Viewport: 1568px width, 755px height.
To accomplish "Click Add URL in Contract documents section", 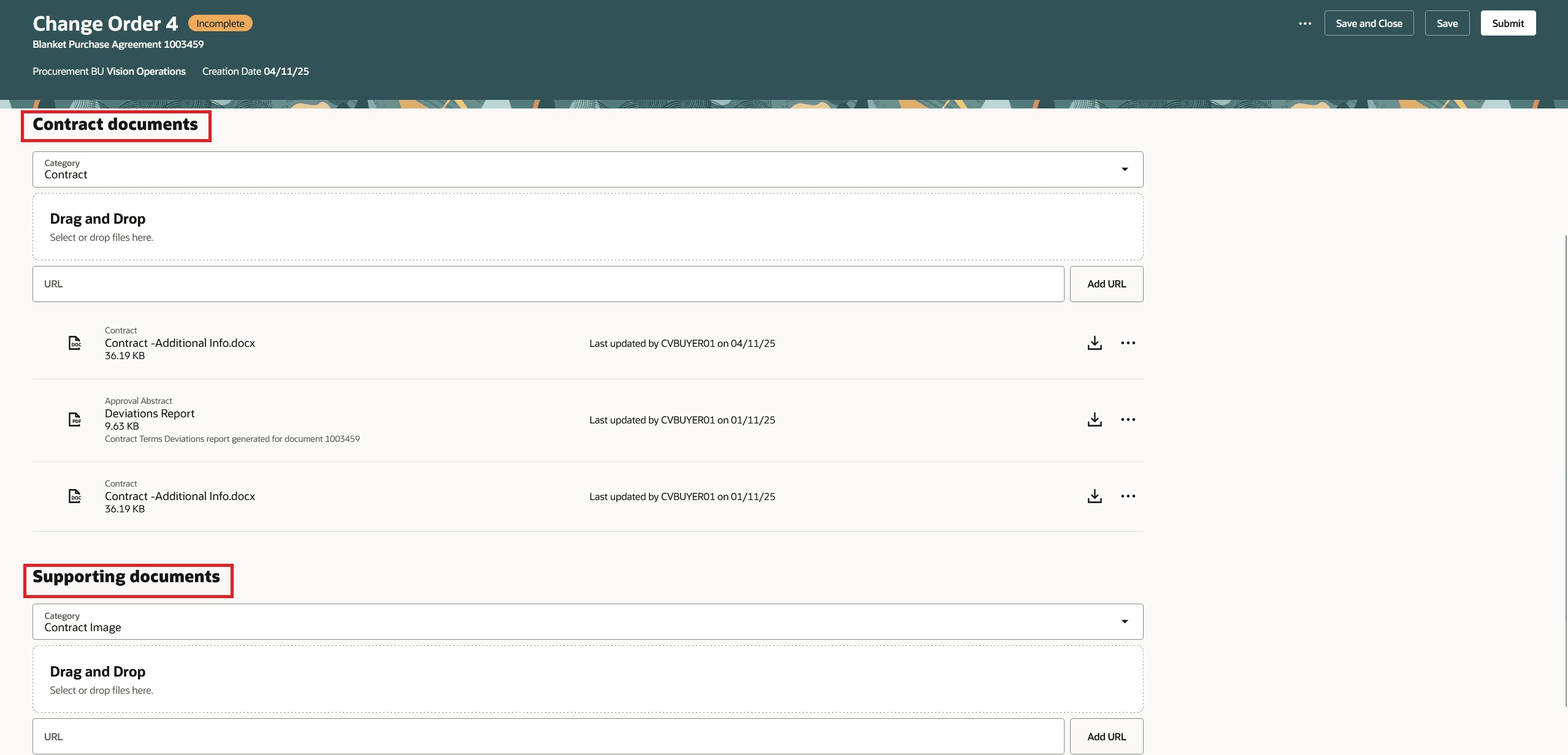I will point(1106,284).
